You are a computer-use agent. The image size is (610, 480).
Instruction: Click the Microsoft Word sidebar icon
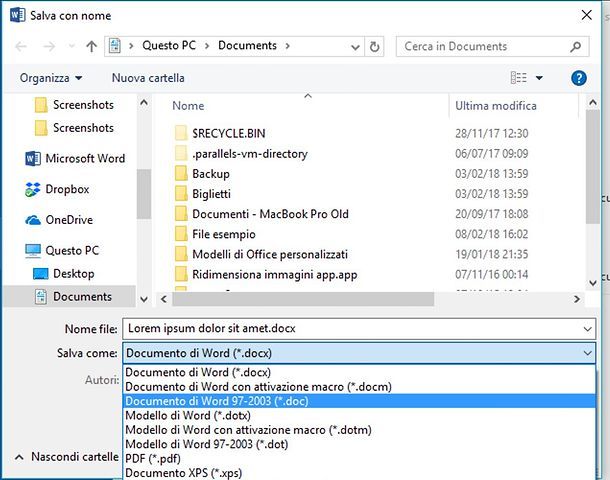33,159
